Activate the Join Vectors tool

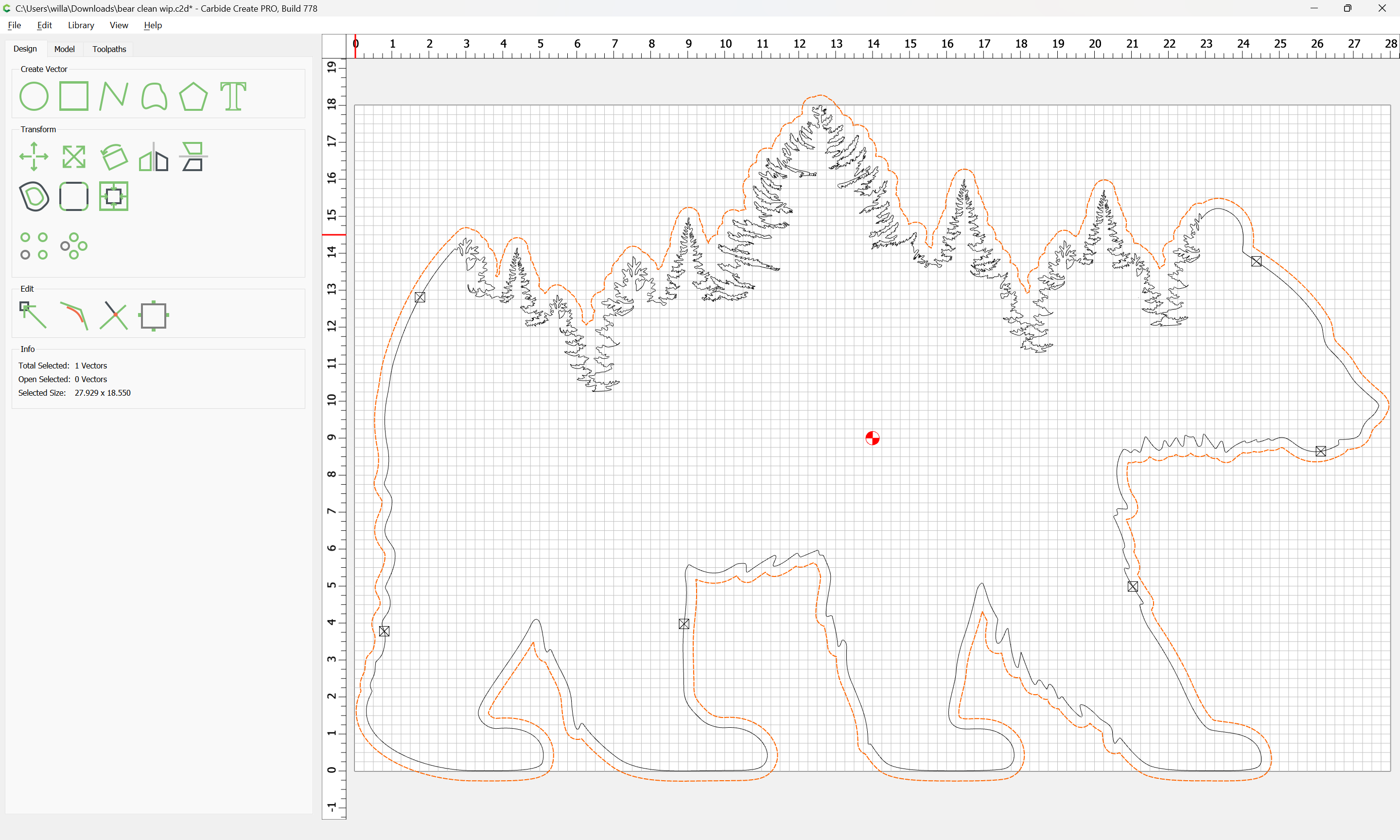(74, 316)
